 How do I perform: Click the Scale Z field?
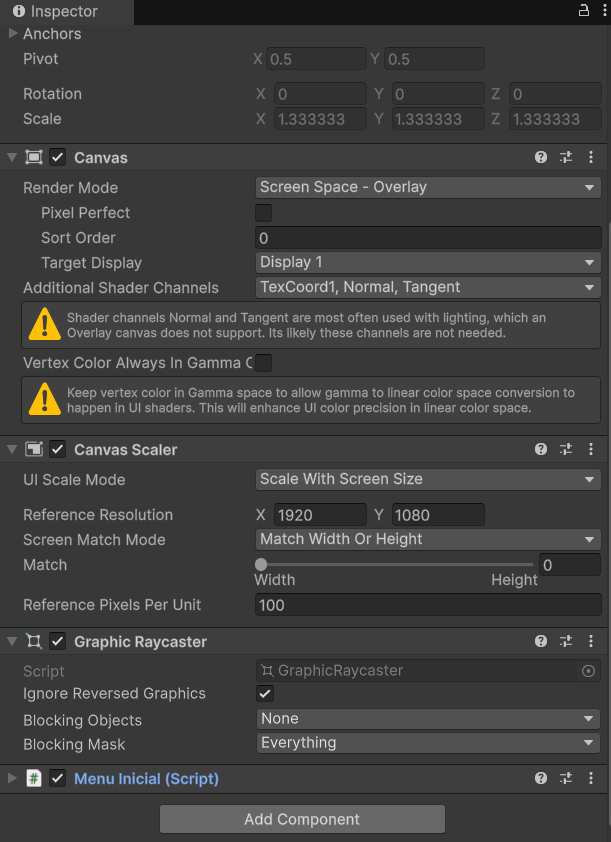coord(555,119)
